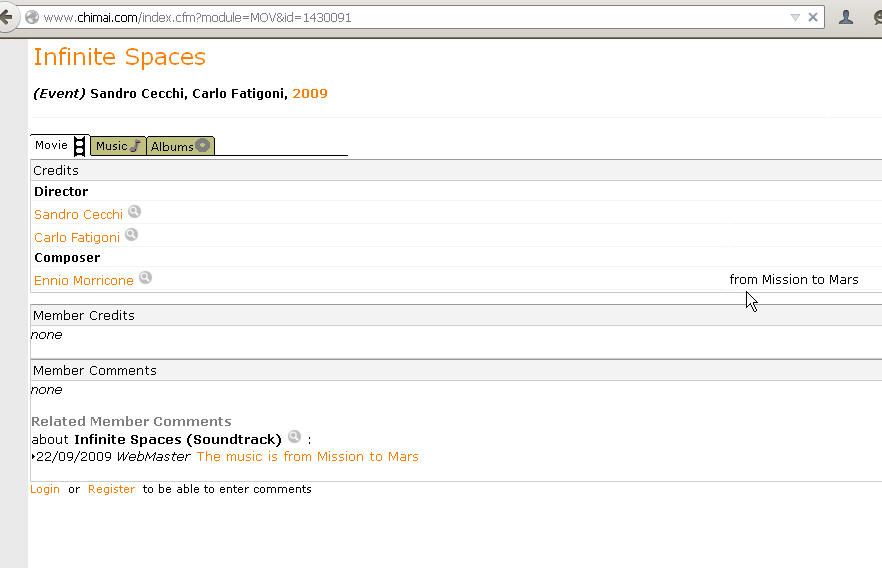Screen dimensions: 882x568
Task: Click the film strip icon on Movie tab
Action: click(x=80, y=146)
